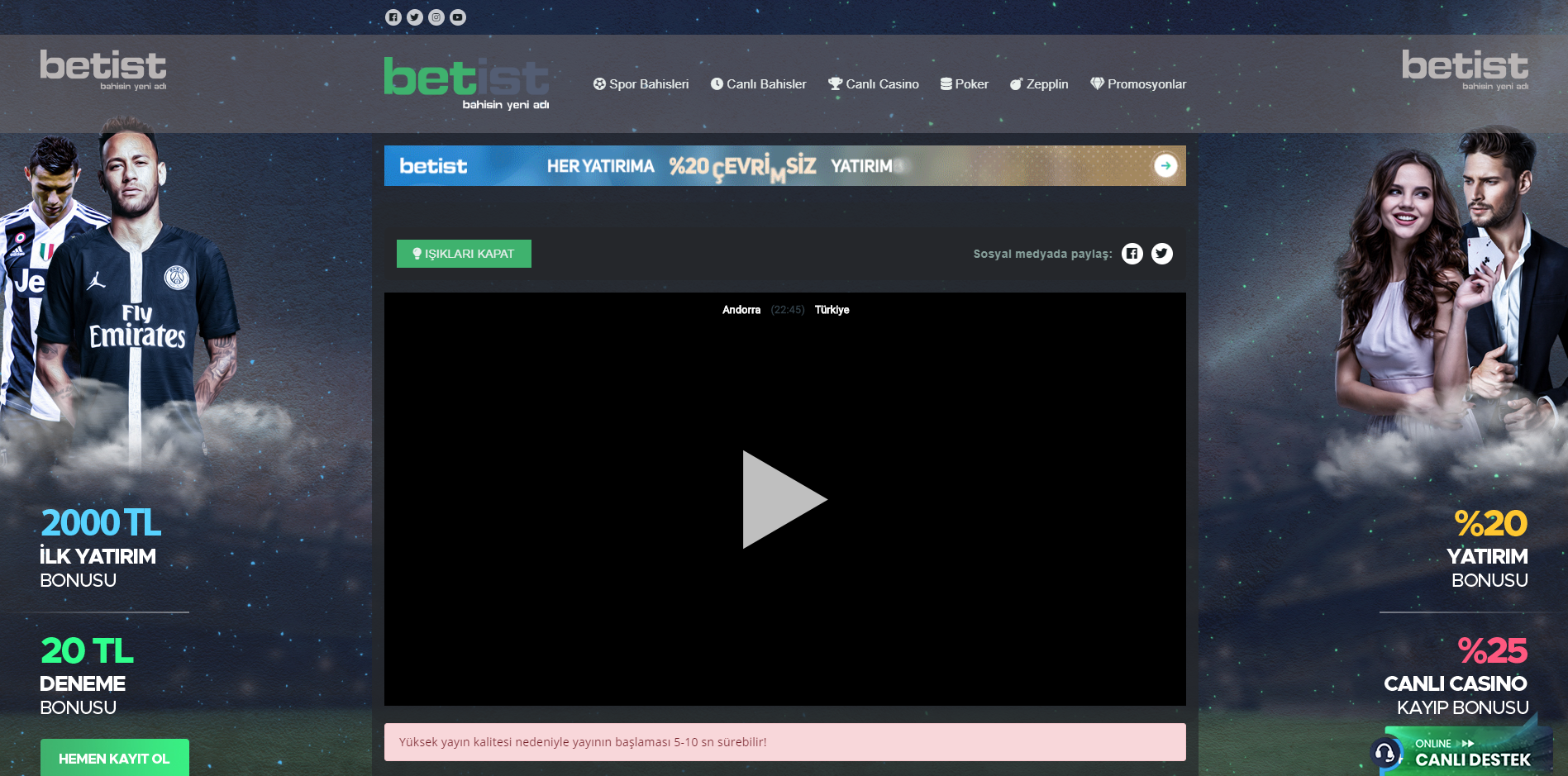Share on Facebook beside Sosyal medyada paylaş
Screen dimensions: 1568x776
(1132, 254)
